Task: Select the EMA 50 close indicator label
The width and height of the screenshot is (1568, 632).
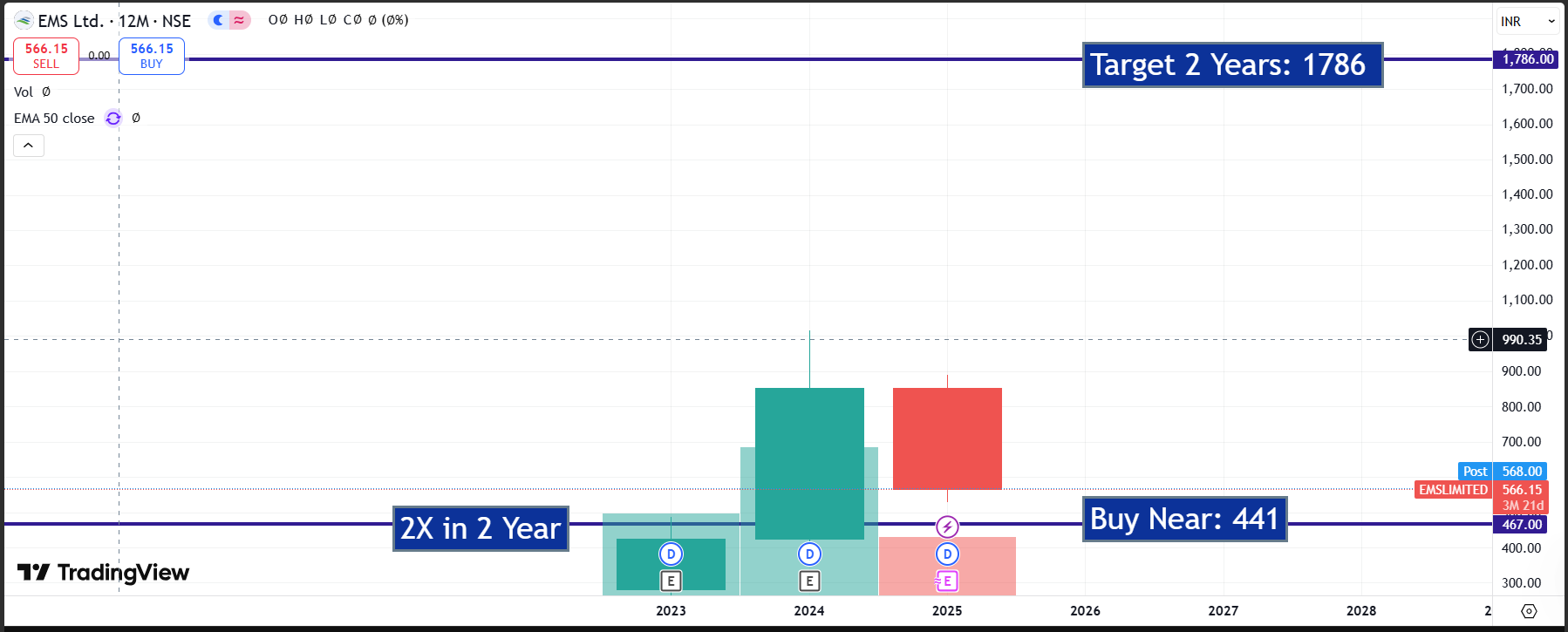Action: [x=54, y=119]
